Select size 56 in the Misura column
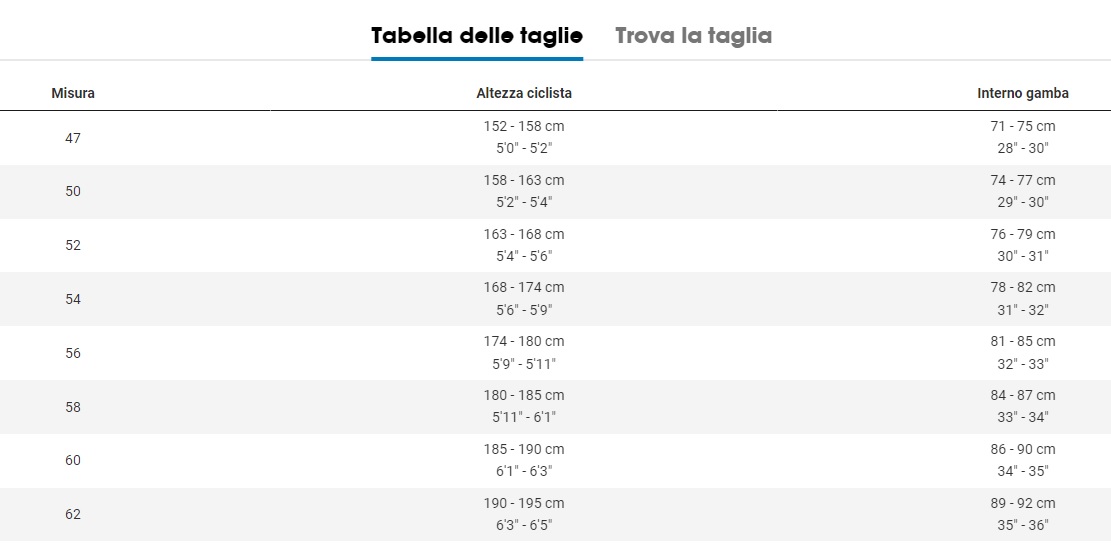 73,353
